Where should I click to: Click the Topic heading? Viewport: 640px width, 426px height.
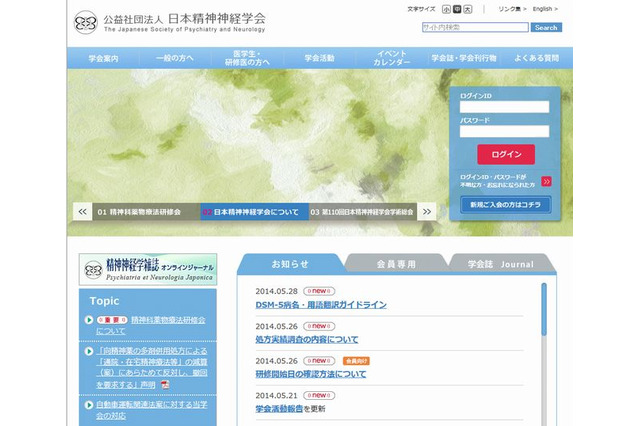pyautogui.click(x=104, y=301)
